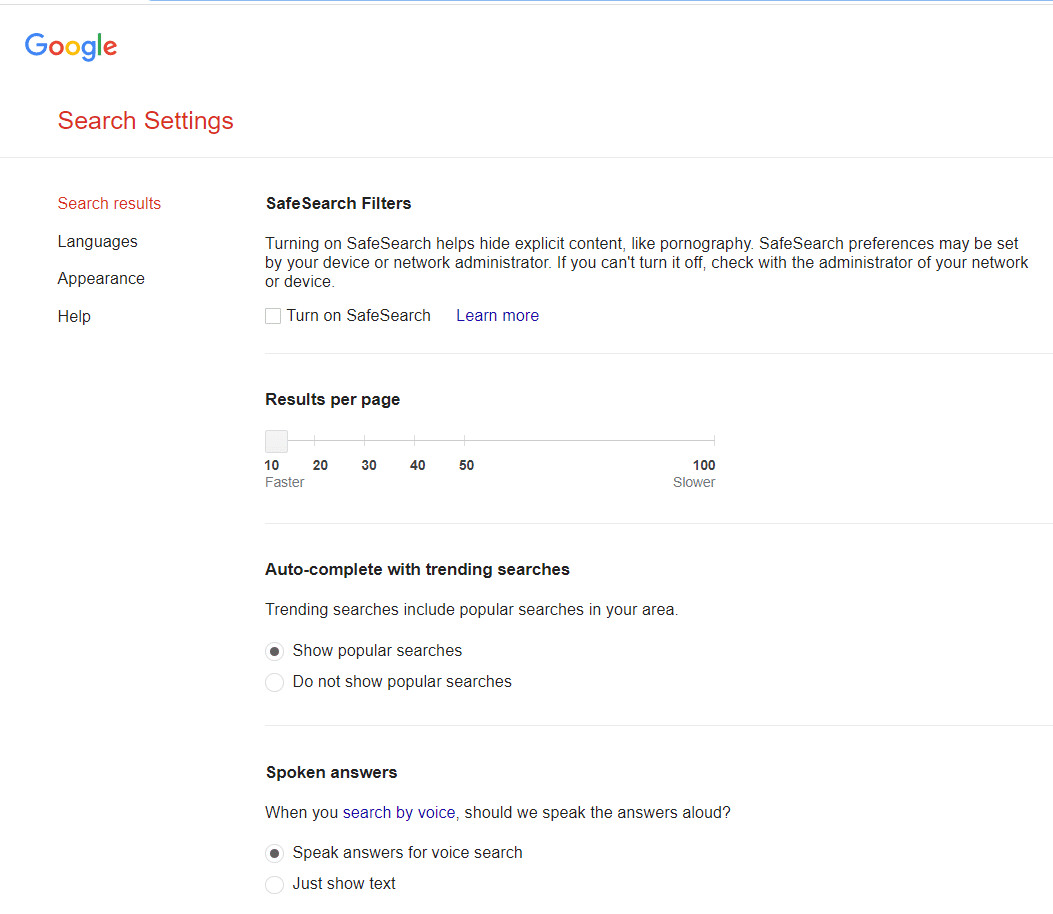
Task: Click the trending searches description text
Action: pyautogui.click(x=471, y=610)
